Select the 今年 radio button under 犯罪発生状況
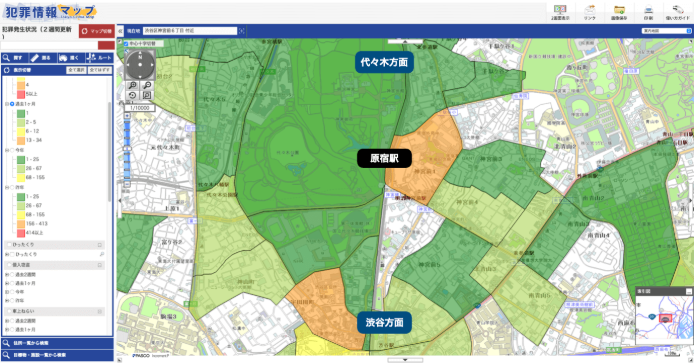The width and height of the screenshot is (695, 364). coord(12,150)
